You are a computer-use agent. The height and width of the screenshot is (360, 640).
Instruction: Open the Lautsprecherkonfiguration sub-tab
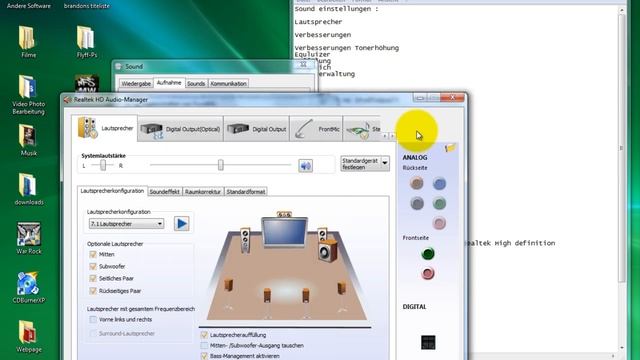[x=112, y=191]
